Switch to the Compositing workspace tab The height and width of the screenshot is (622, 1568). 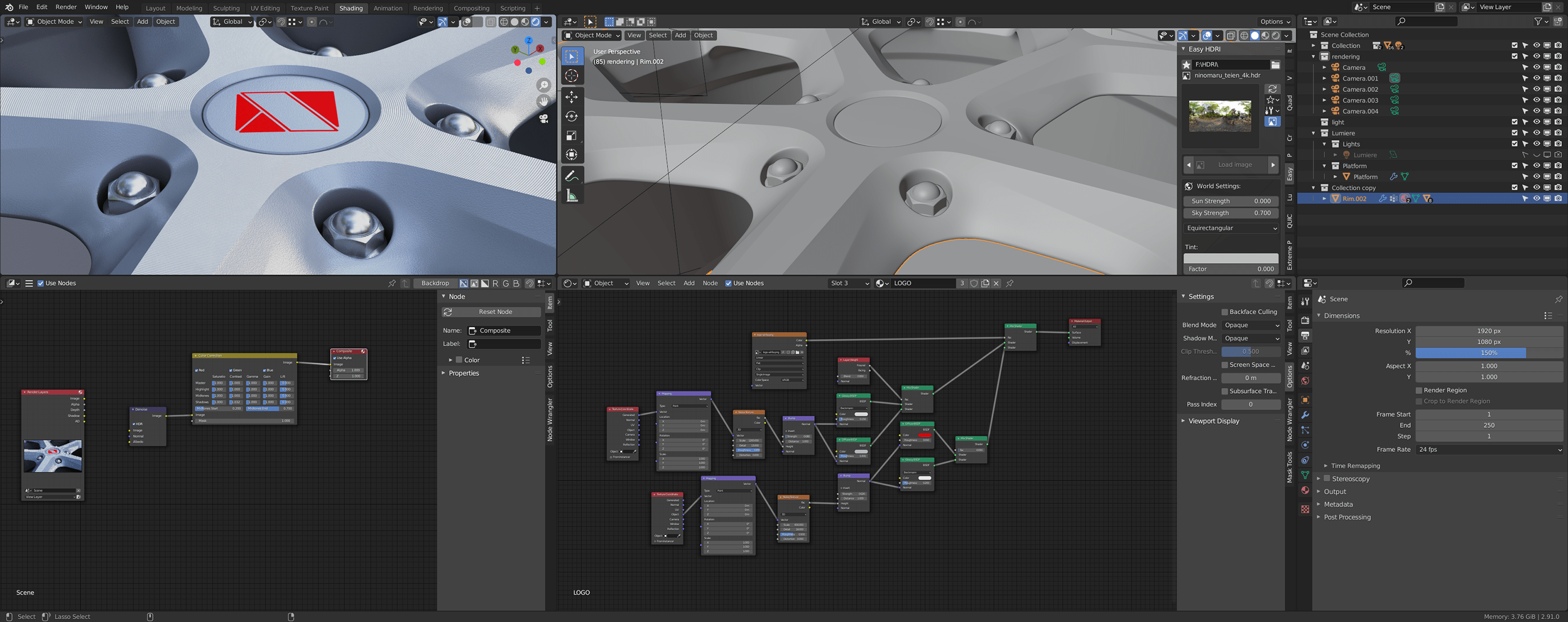click(x=472, y=8)
